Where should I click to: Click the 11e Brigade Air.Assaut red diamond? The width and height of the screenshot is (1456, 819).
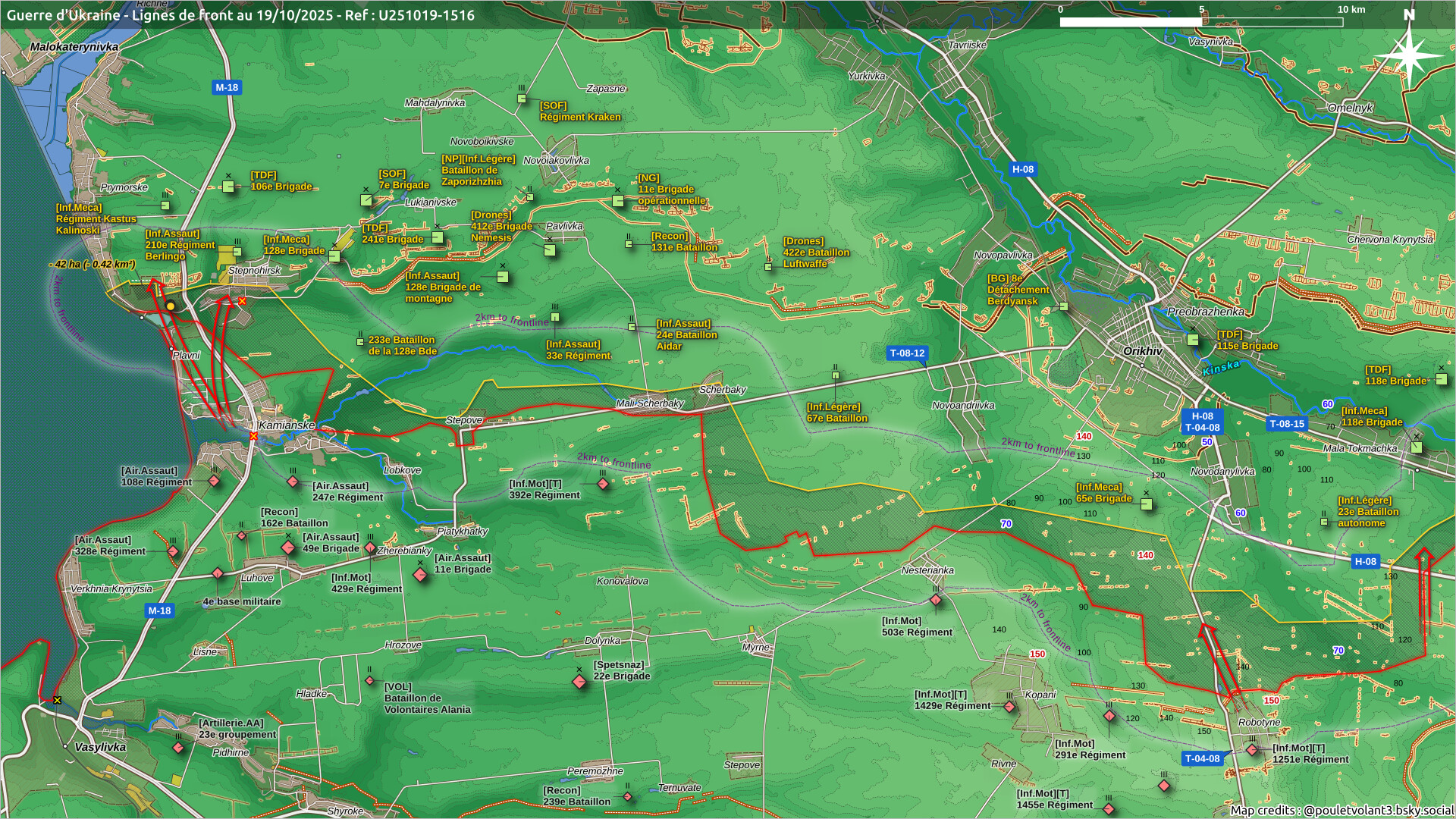click(420, 575)
